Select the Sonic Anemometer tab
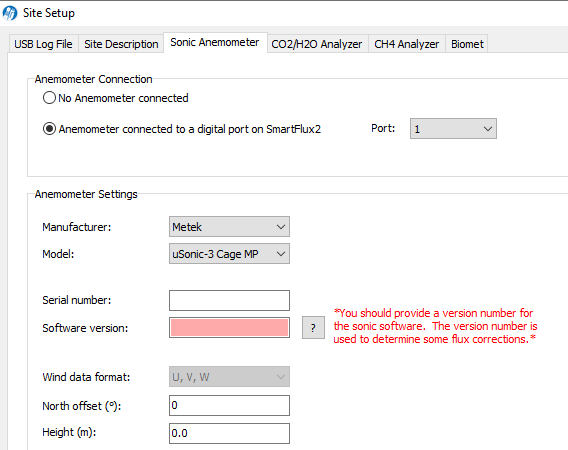 [x=215, y=42]
